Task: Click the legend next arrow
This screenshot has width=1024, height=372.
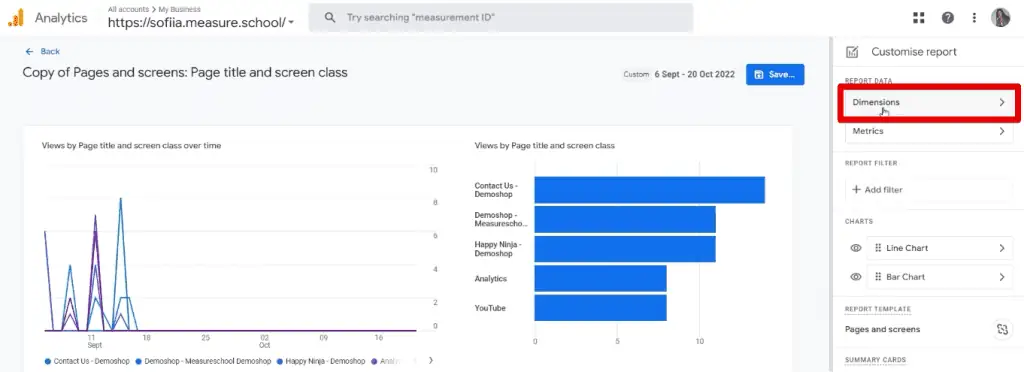Action: (x=430, y=360)
